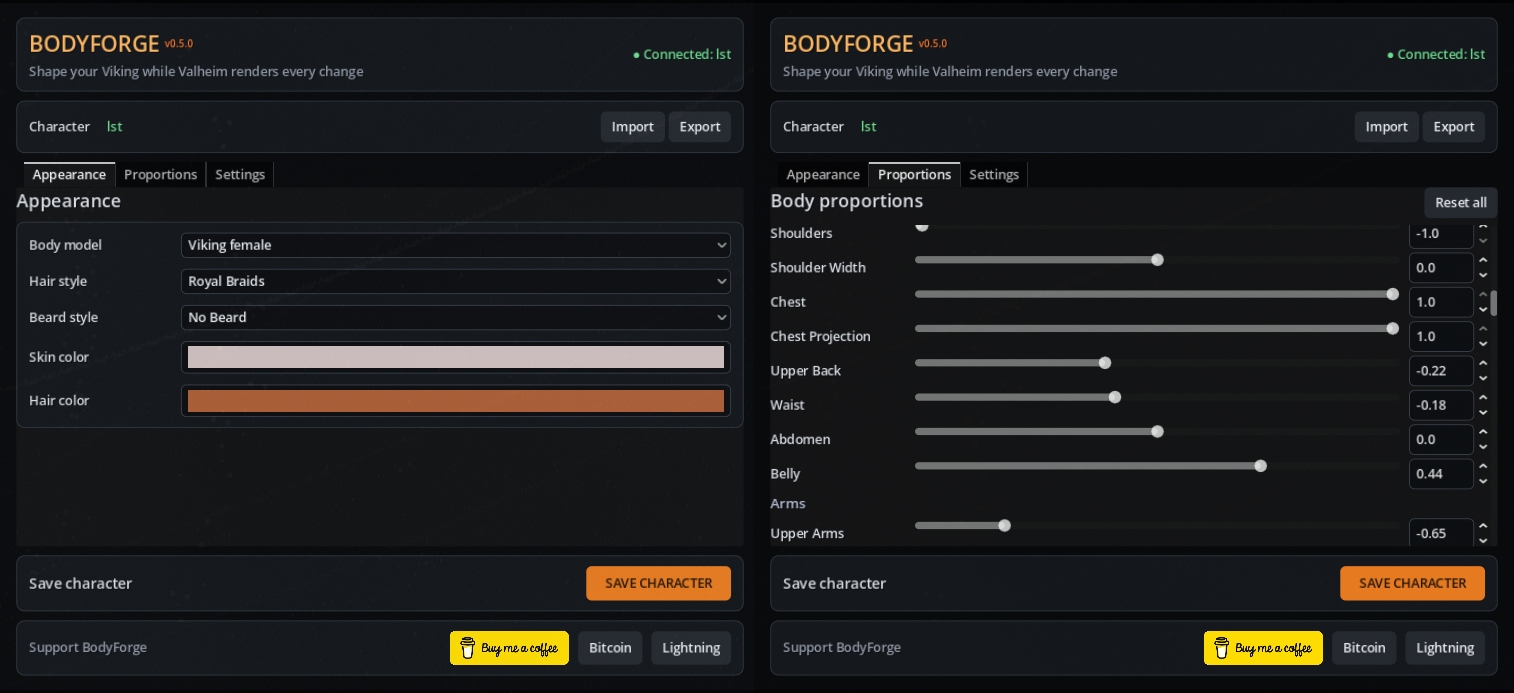The image size is (1514, 693).
Task: Decrease Shoulder Width with the down arrow
Action: pyautogui.click(x=1483, y=275)
